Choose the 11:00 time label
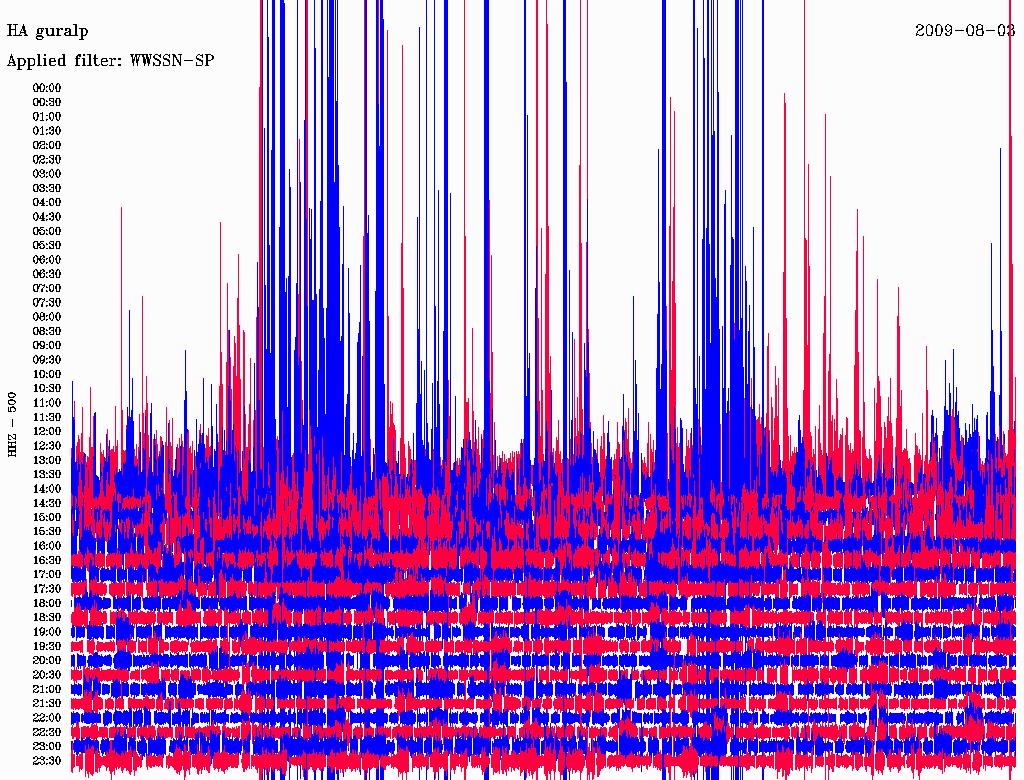The width and height of the screenshot is (1024, 780). 47,402
